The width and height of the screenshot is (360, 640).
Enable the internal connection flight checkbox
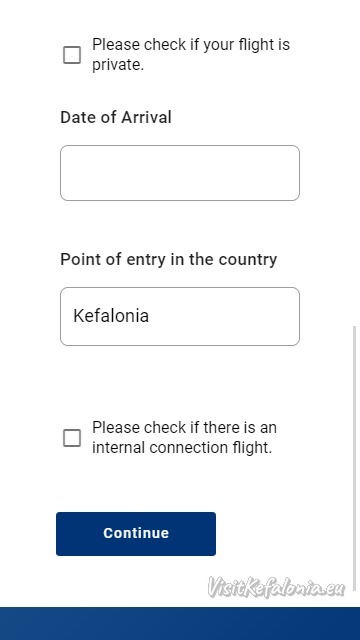pos(72,438)
